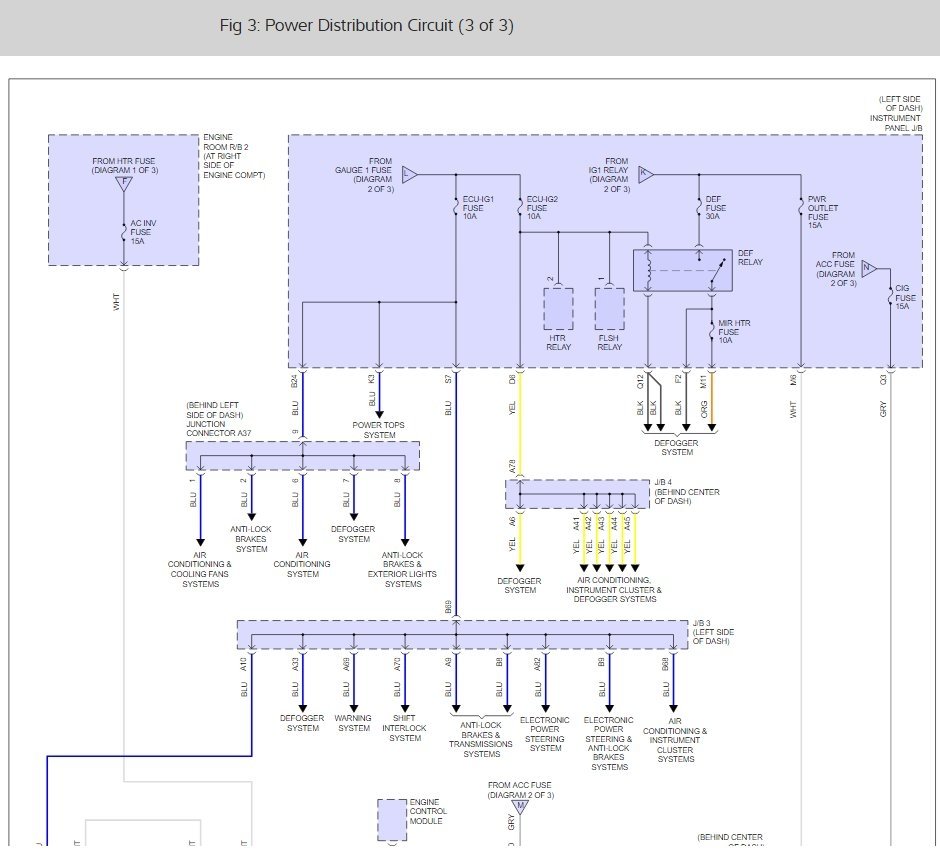
Task: Click the 'ENGINE ROOM R/B 2' label
Action: (225, 142)
